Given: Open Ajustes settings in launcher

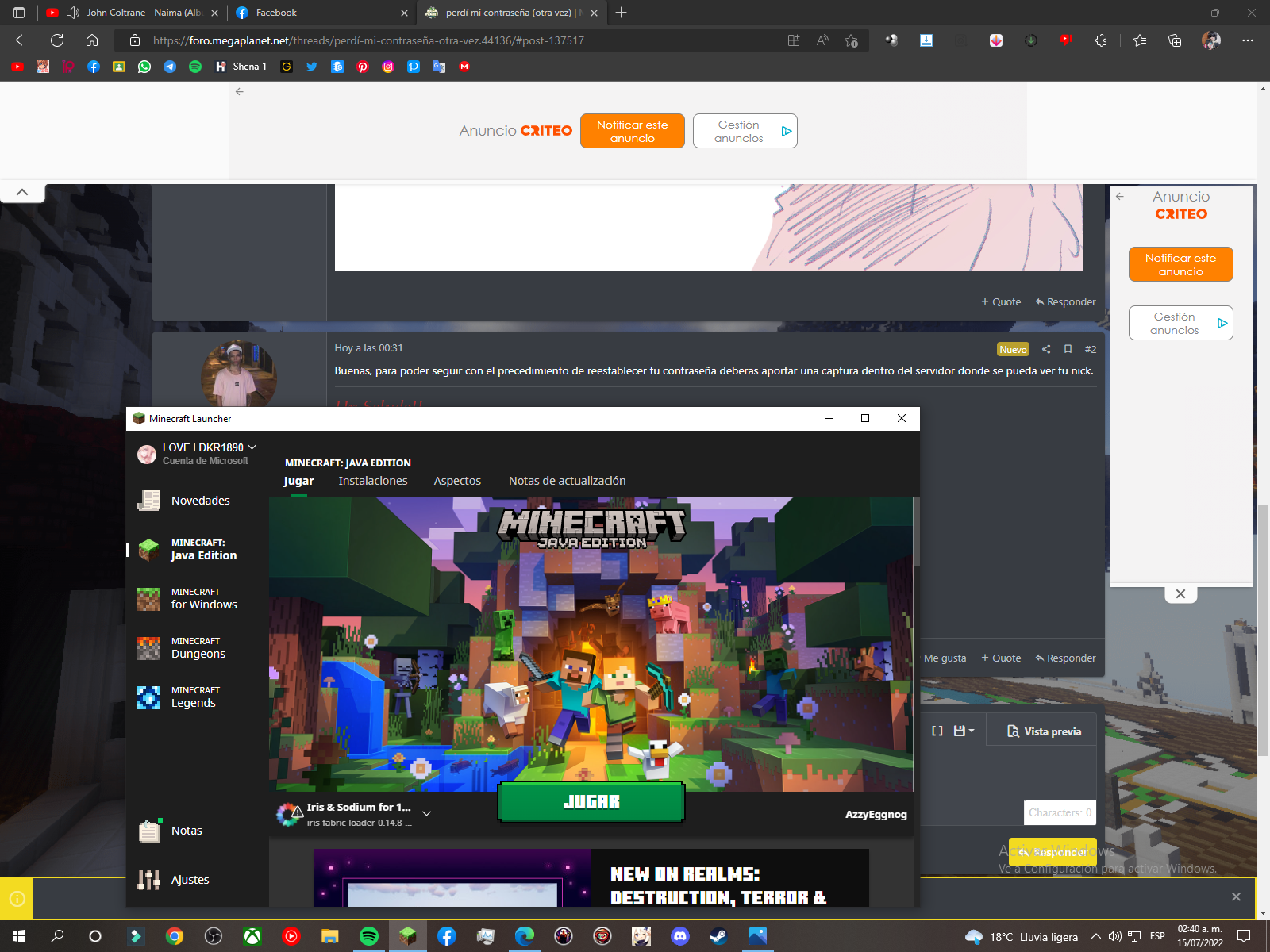Looking at the screenshot, I should tap(190, 880).
